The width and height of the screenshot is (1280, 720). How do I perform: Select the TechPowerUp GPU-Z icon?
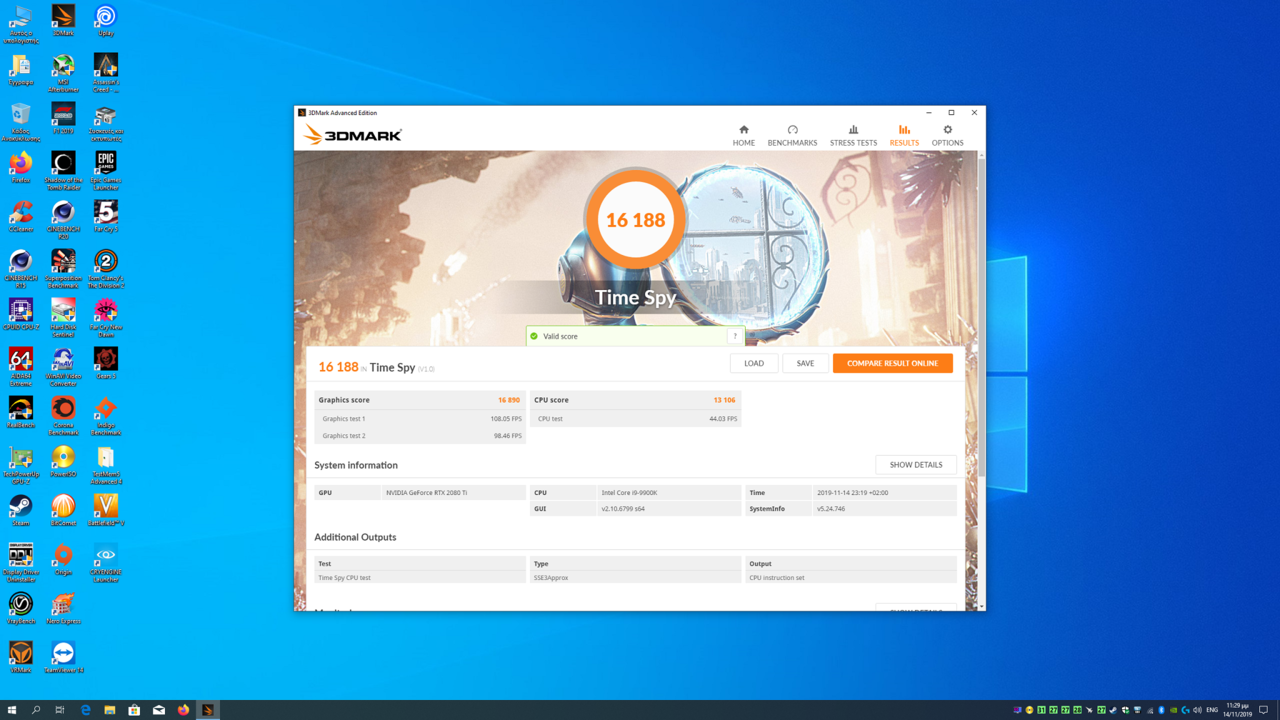pos(20,465)
